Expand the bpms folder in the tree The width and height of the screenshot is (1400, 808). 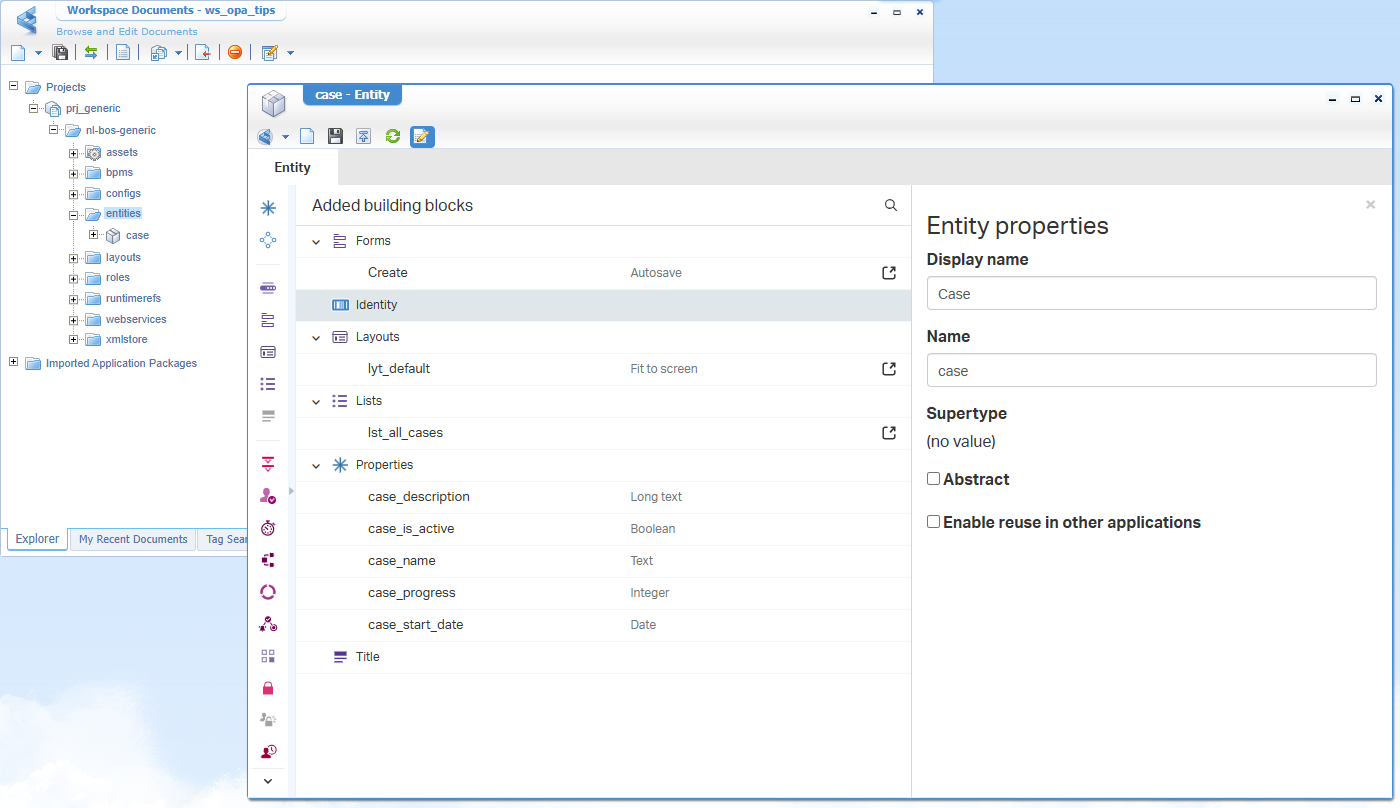click(x=73, y=173)
